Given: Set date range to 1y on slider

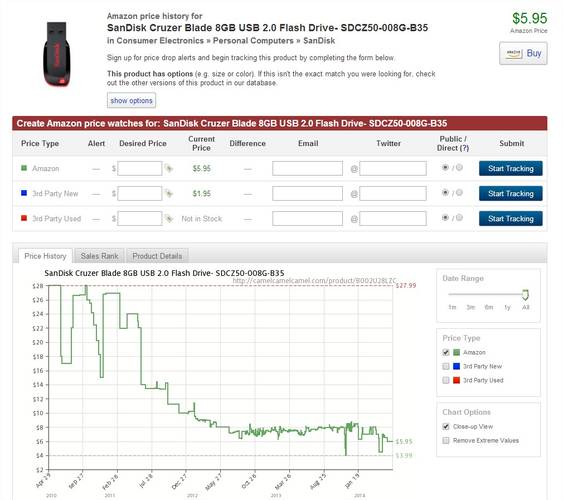Looking at the screenshot, I should (507, 307).
